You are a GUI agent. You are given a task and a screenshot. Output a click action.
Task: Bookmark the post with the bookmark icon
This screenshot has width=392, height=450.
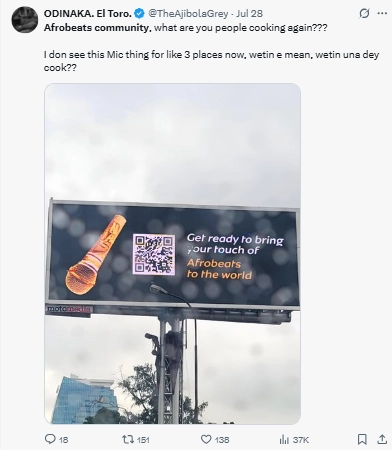362,439
